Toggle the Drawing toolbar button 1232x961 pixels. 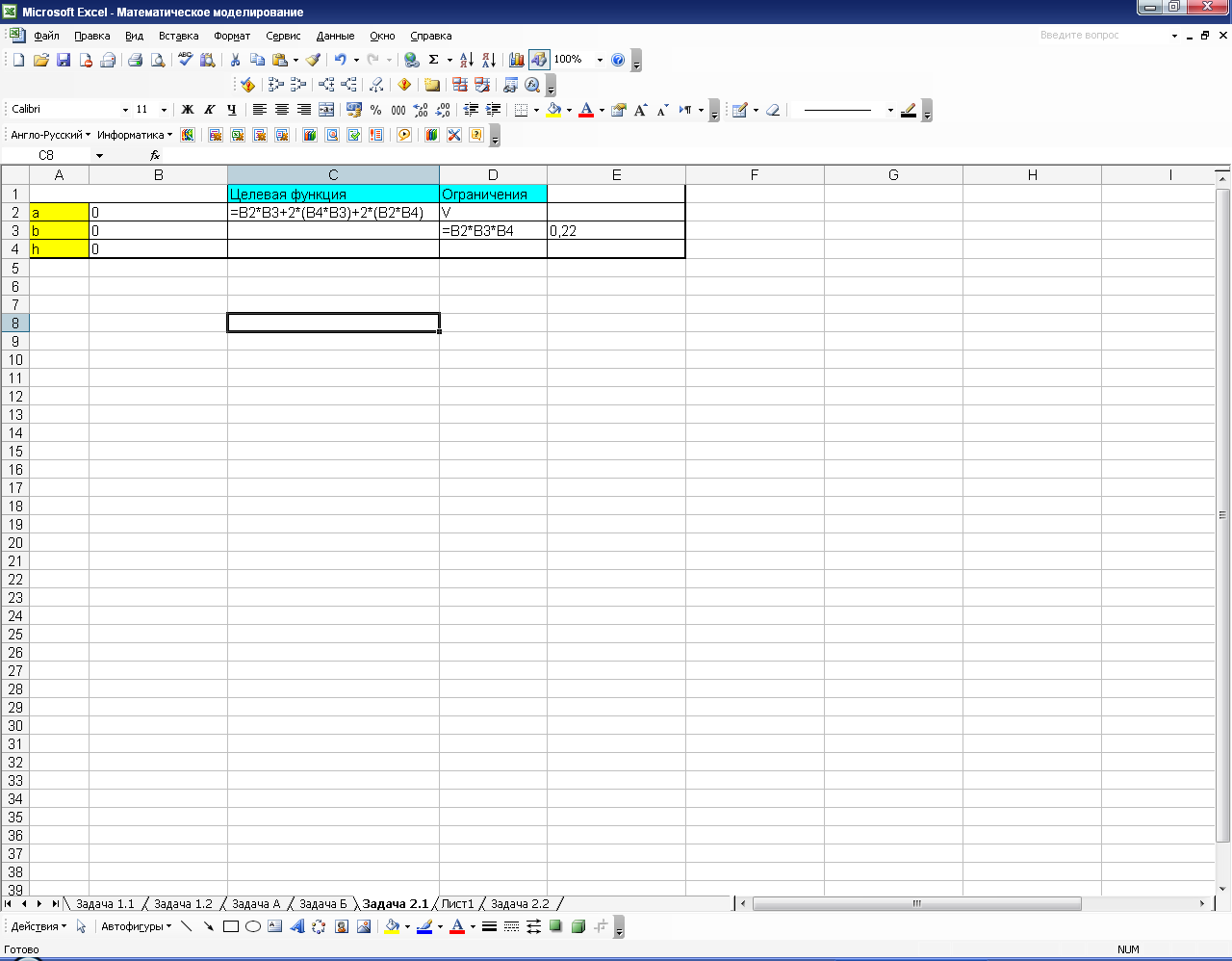(539, 60)
